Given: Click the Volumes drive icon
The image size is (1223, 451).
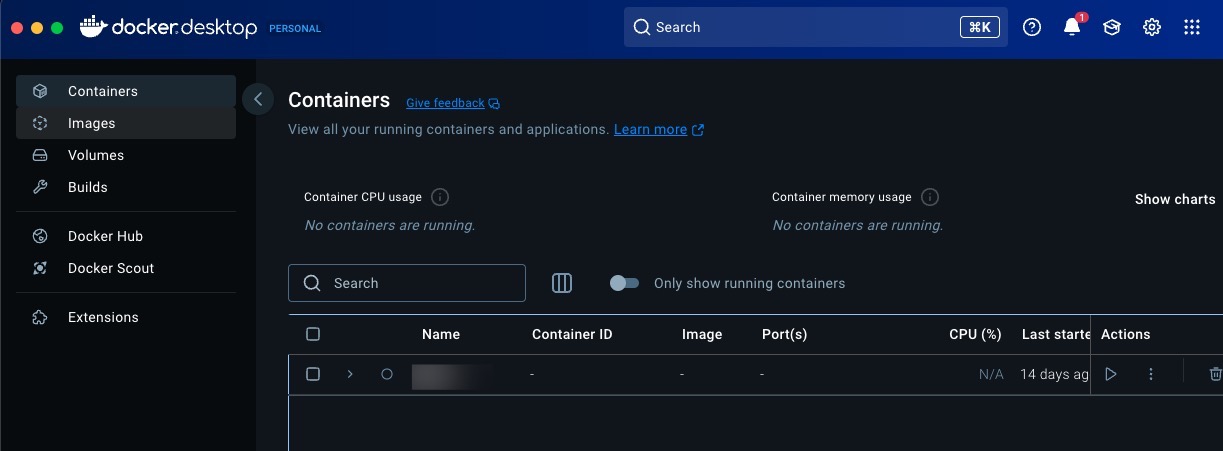Looking at the screenshot, I should (40, 155).
